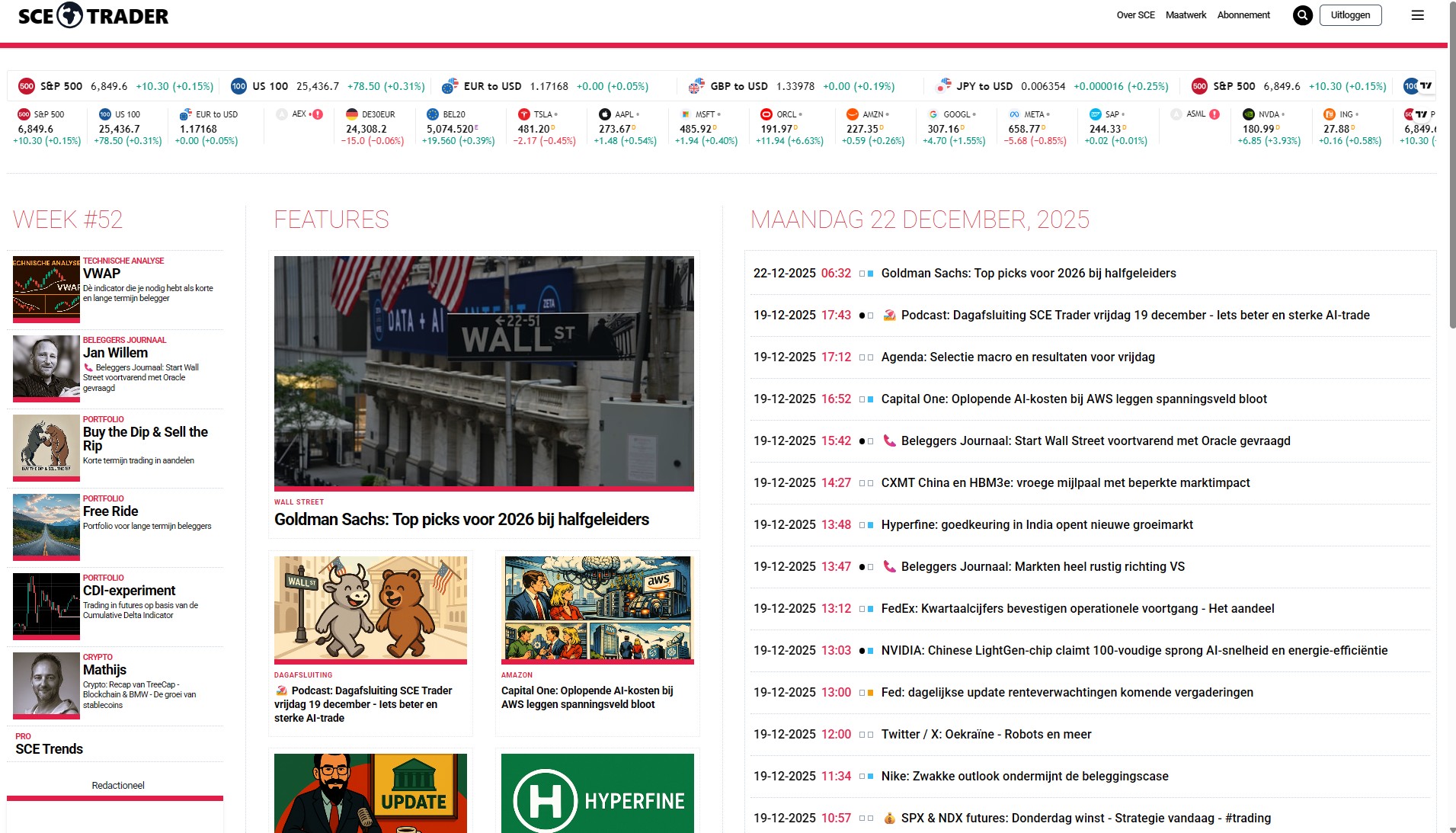Image resolution: width=1456 pixels, height=833 pixels.
Task: Click the Jan Willem portrait photo
Action: (x=46, y=368)
